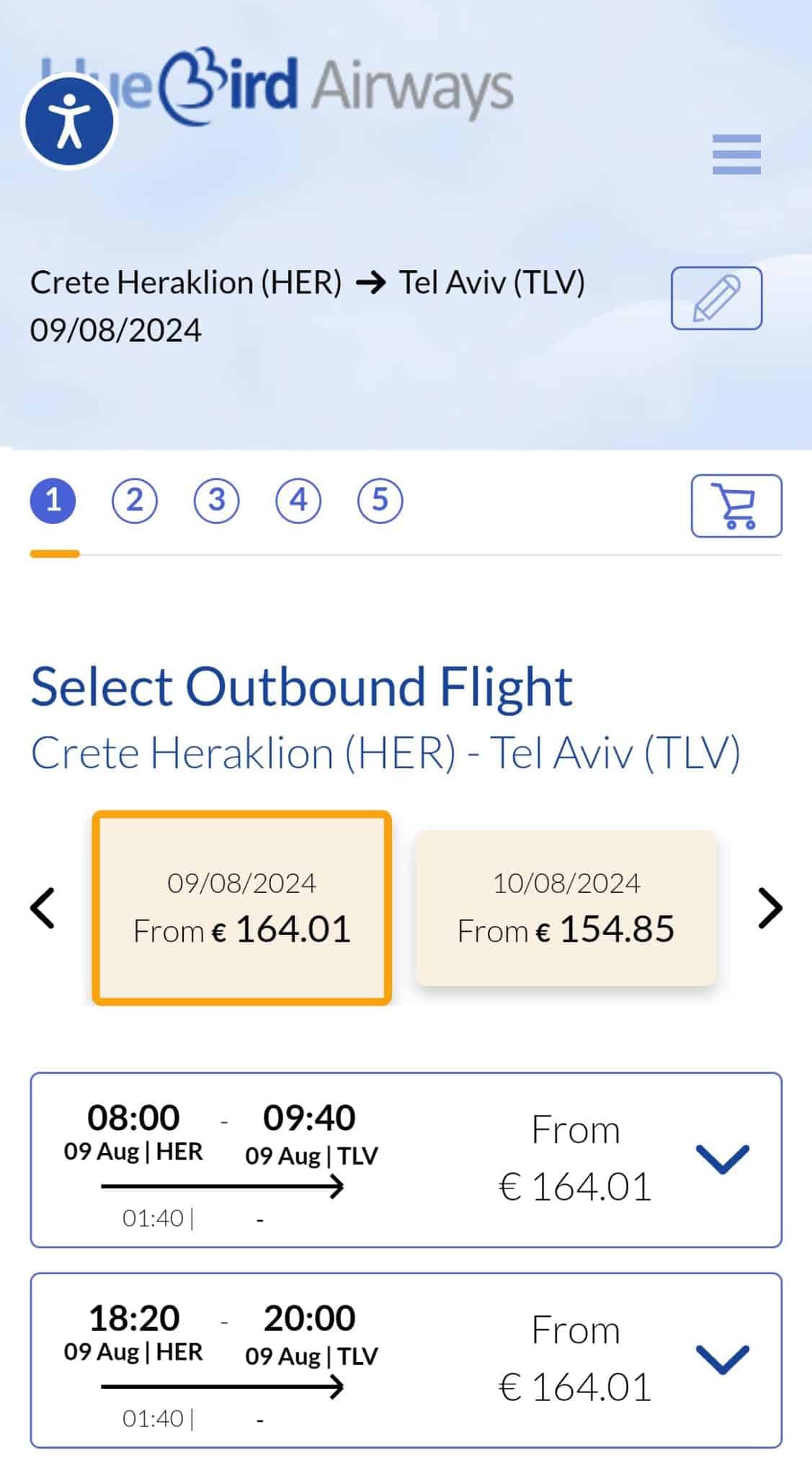
Task: Select step 1 in booking progress
Action: [x=53, y=500]
